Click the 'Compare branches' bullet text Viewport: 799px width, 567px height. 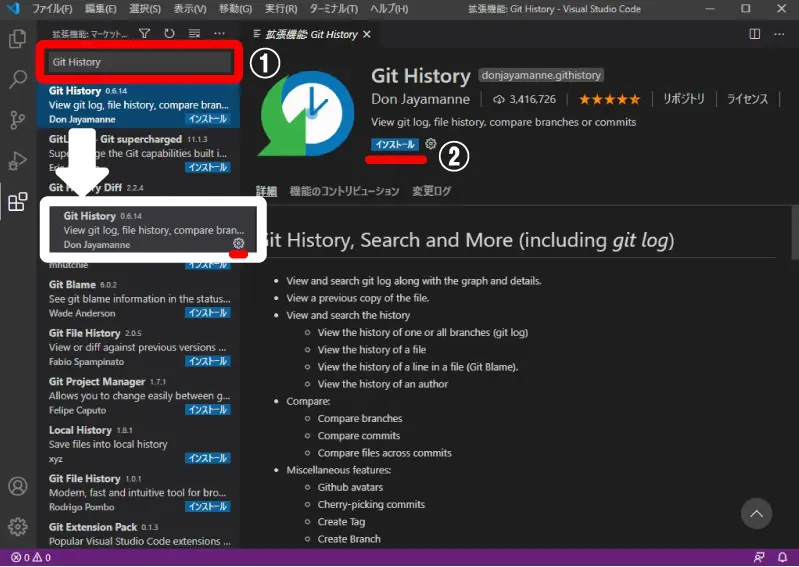pyautogui.click(x=360, y=418)
